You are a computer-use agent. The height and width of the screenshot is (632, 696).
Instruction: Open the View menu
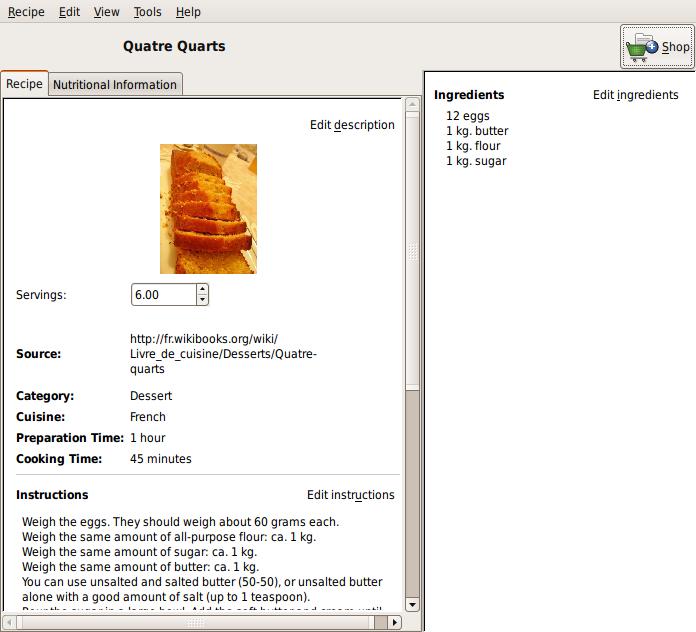pos(107,12)
